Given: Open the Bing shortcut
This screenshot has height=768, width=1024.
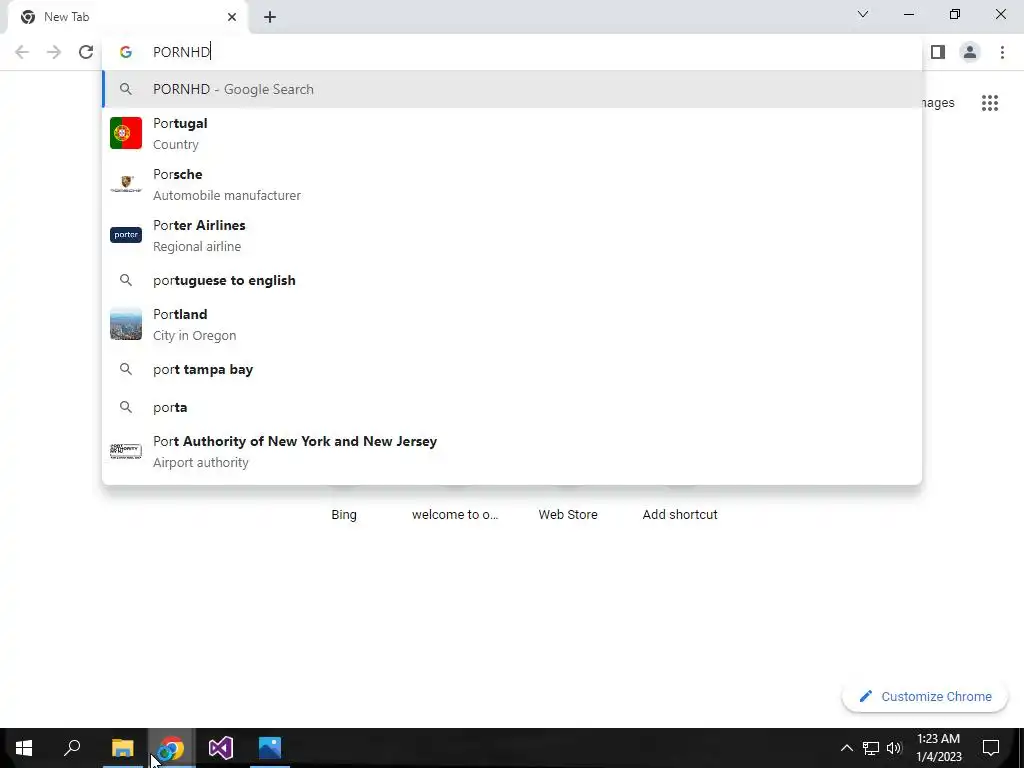Looking at the screenshot, I should (344, 515).
